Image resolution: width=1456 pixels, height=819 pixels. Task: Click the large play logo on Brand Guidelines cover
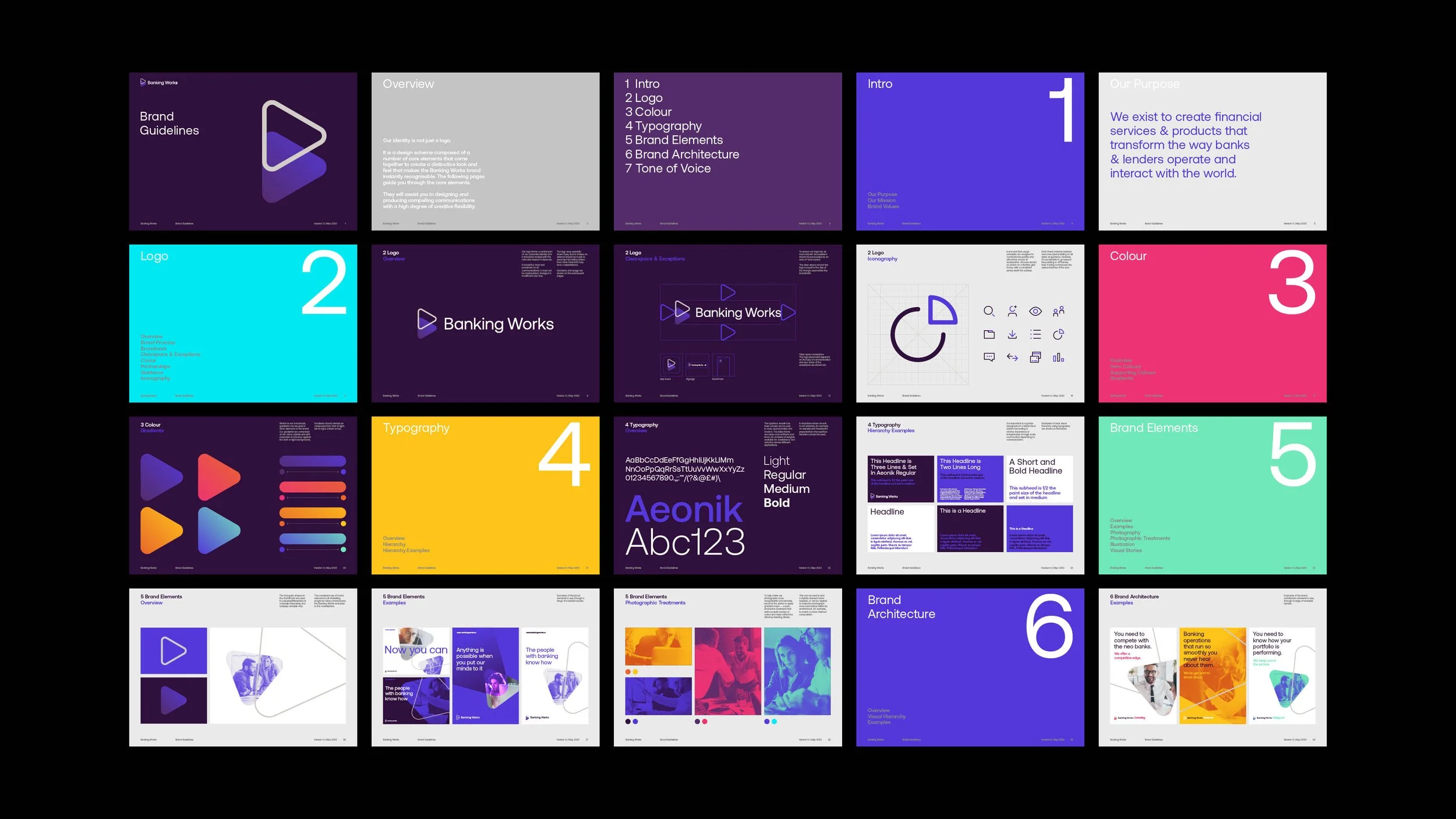[293, 151]
